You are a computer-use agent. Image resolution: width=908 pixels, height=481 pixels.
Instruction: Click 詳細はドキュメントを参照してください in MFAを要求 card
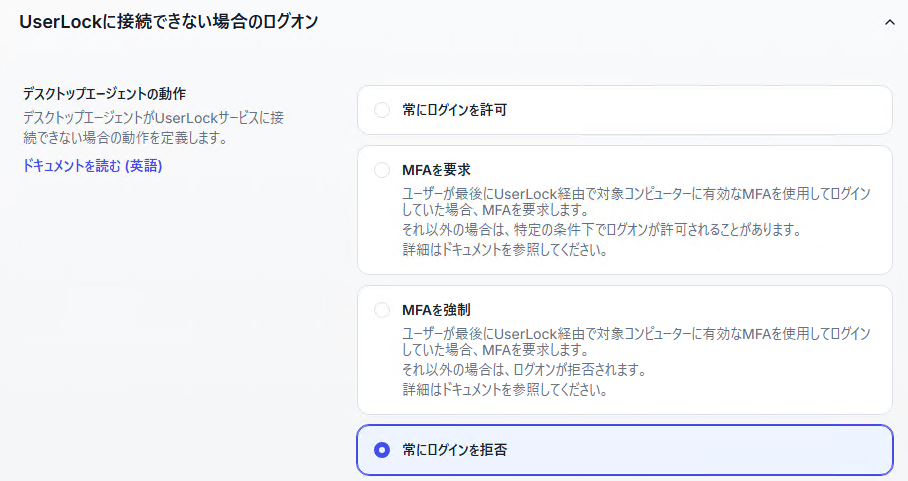coord(504,250)
